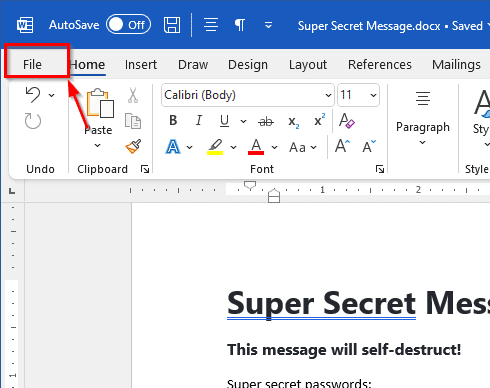Apply yellow text highlight color
Image resolution: width=490 pixels, height=388 pixels.
pos(215,147)
